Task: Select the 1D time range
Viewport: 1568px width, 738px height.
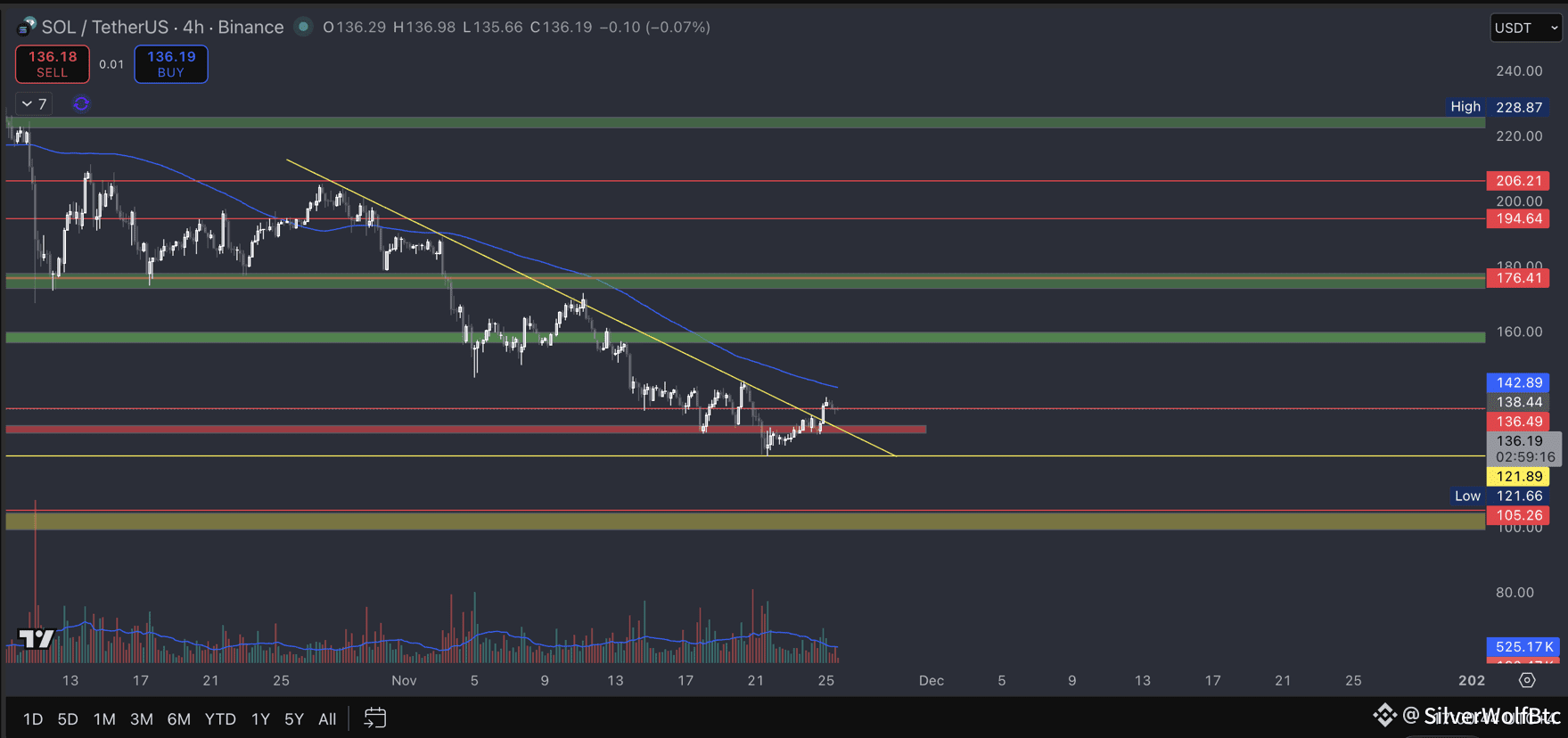Action: 33,718
